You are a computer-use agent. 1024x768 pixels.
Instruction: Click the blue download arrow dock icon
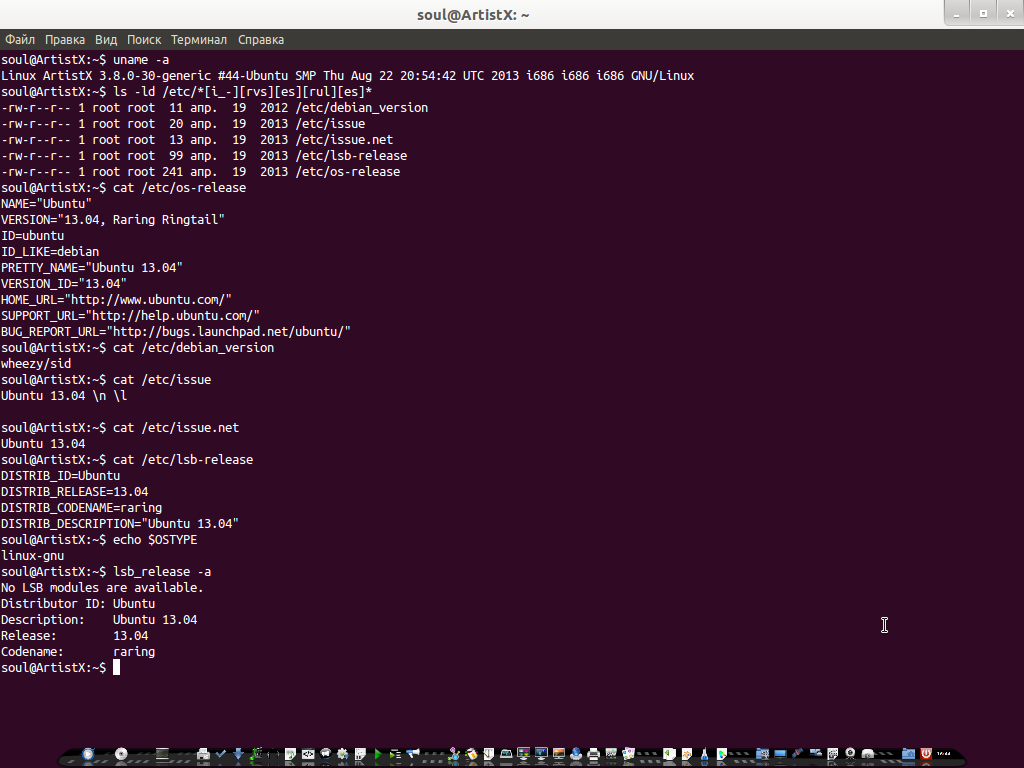pyautogui.click(x=238, y=754)
